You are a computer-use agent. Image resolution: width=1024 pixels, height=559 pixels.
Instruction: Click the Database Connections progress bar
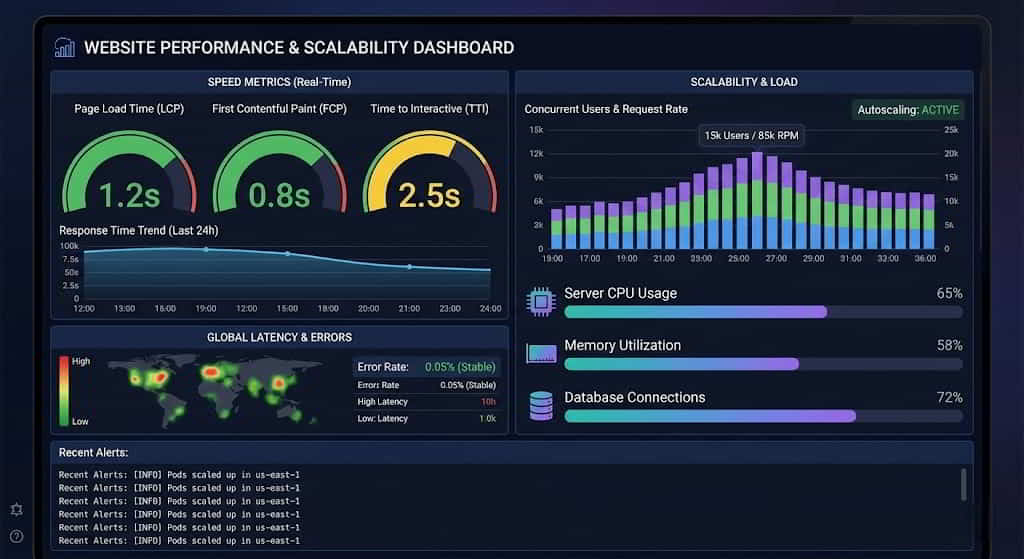pyautogui.click(x=763, y=416)
